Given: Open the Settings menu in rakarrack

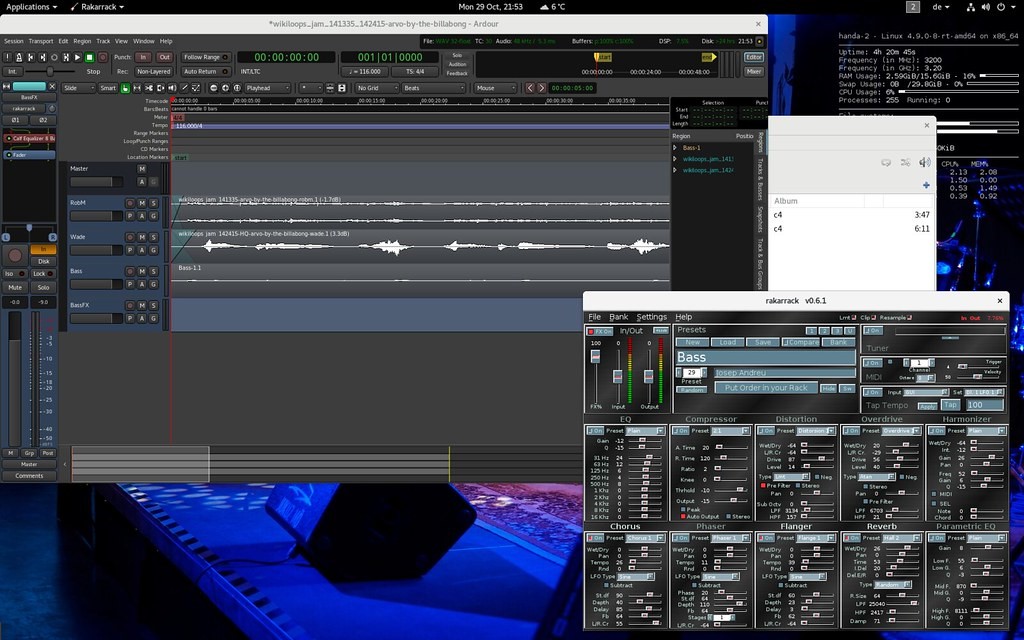Looking at the screenshot, I should [x=652, y=317].
